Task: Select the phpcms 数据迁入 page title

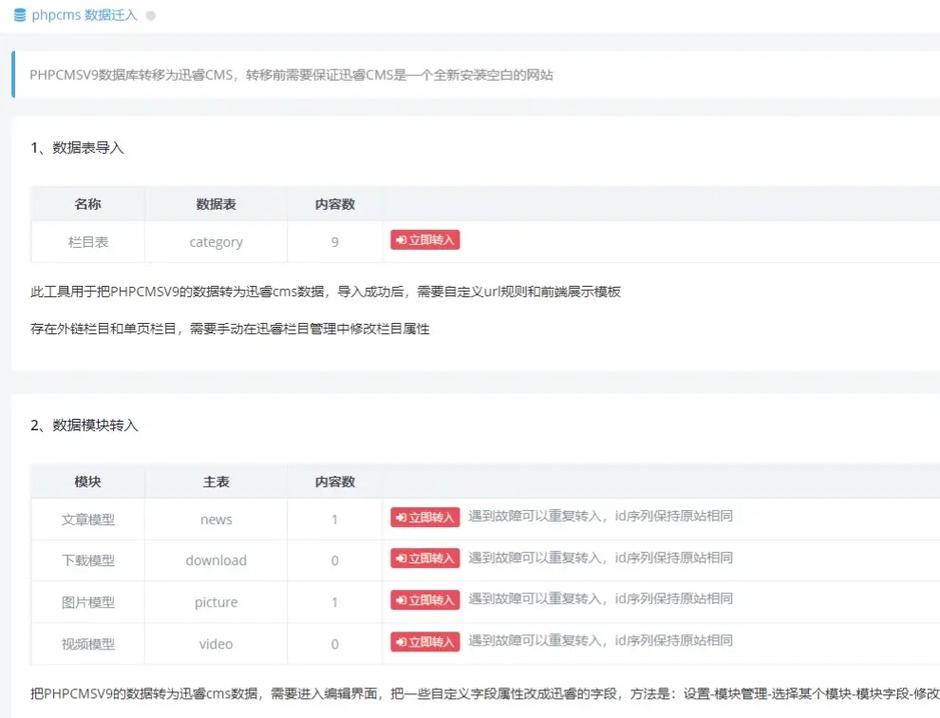Action: [x=85, y=15]
